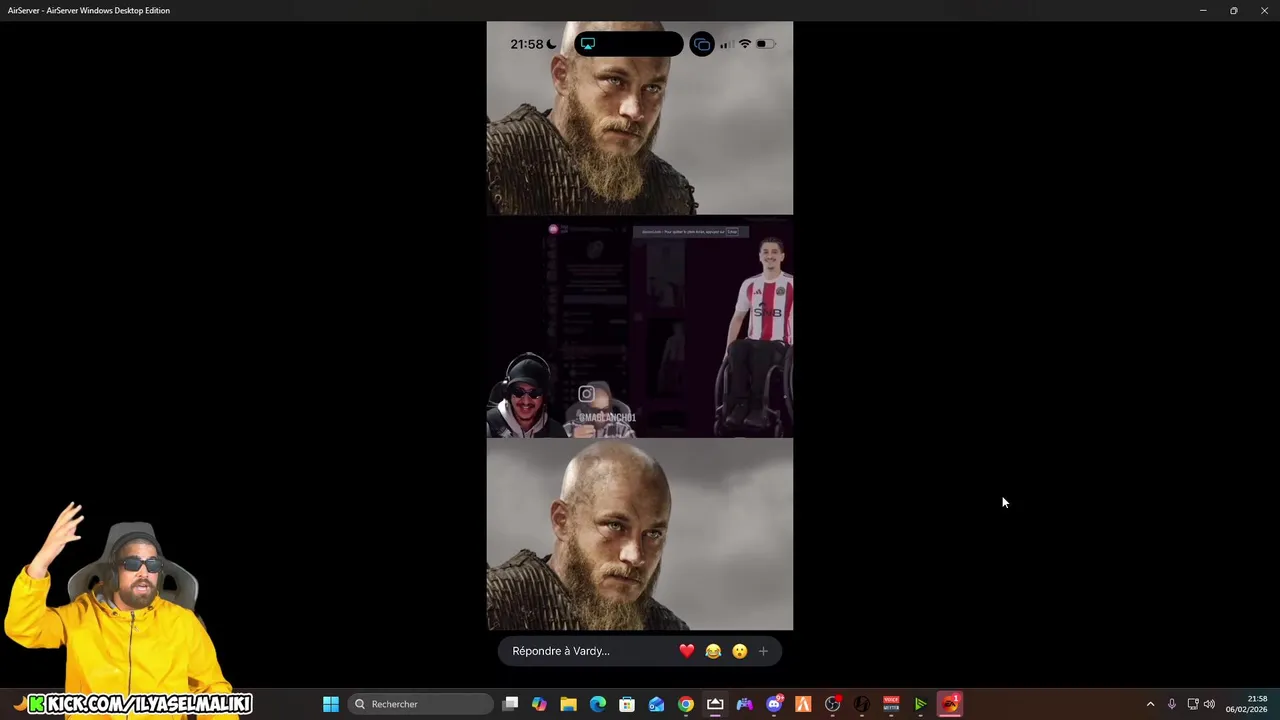
Task: Open the Voicemeeter taskbar icon
Action: (x=891, y=704)
